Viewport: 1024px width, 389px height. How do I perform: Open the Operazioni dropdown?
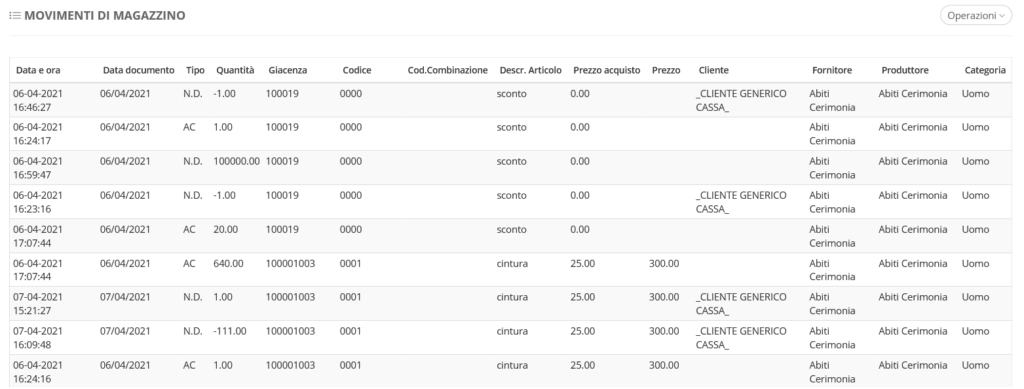tap(976, 16)
